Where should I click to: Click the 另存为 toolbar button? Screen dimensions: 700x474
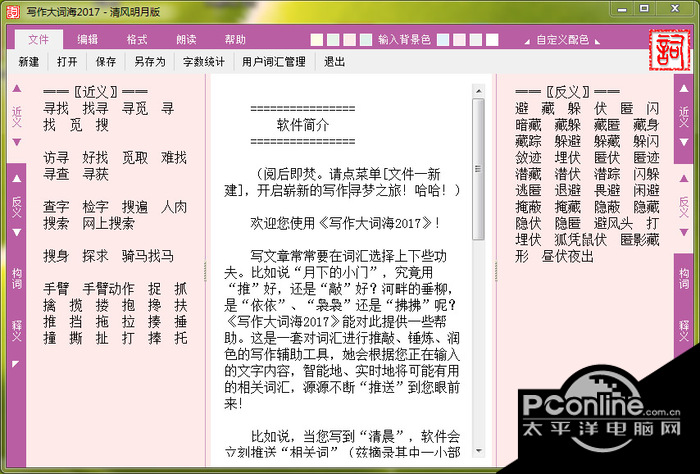[x=150, y=62]
